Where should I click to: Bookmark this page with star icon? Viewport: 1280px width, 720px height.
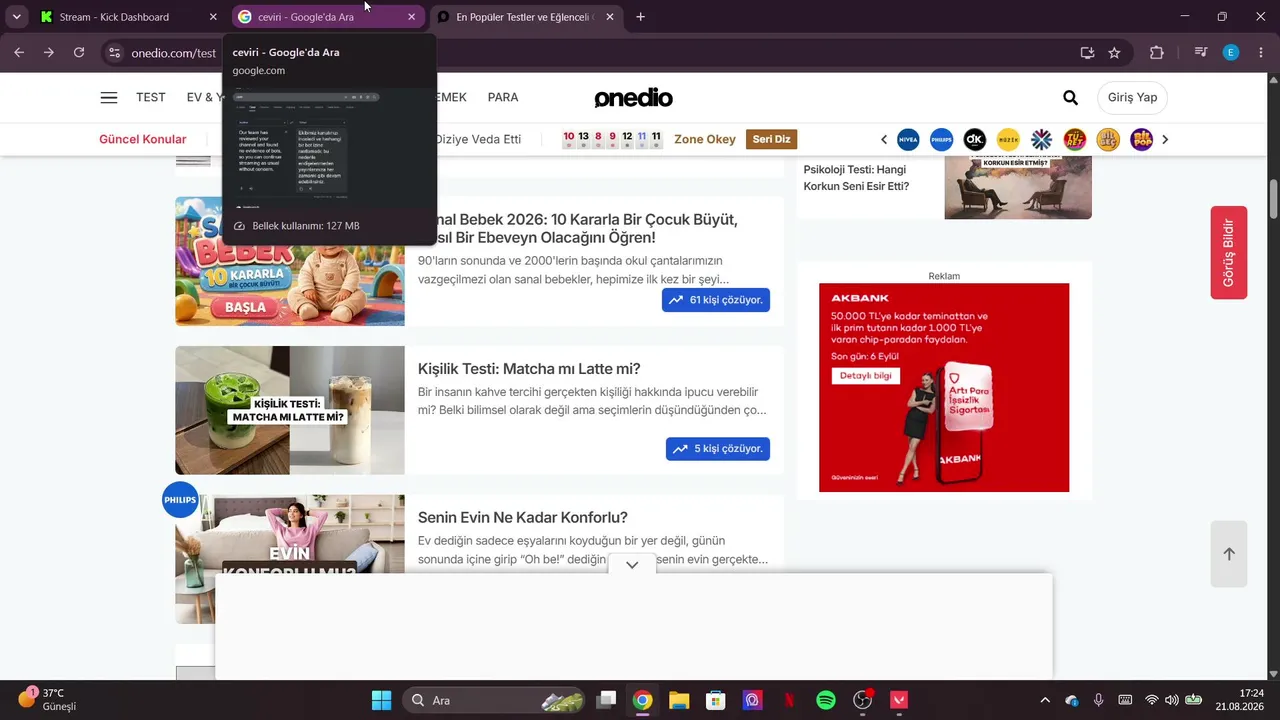point(1114,53)
